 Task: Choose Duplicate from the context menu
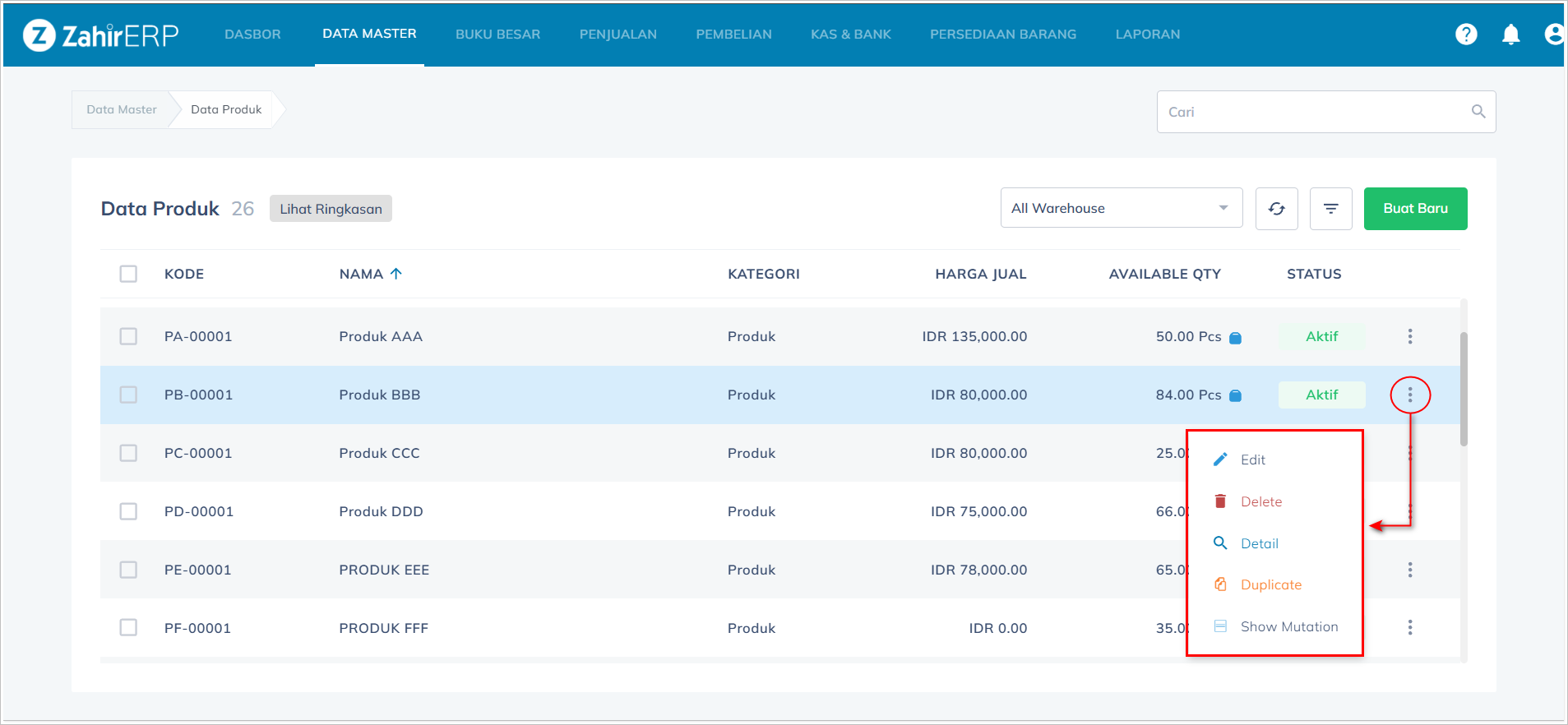1270,584
